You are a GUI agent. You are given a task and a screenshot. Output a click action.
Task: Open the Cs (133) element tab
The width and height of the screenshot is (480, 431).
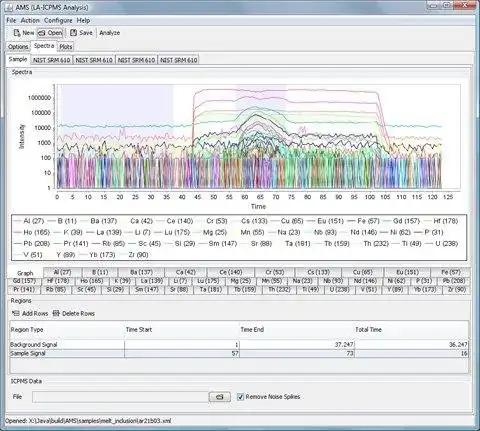point(319,272)
